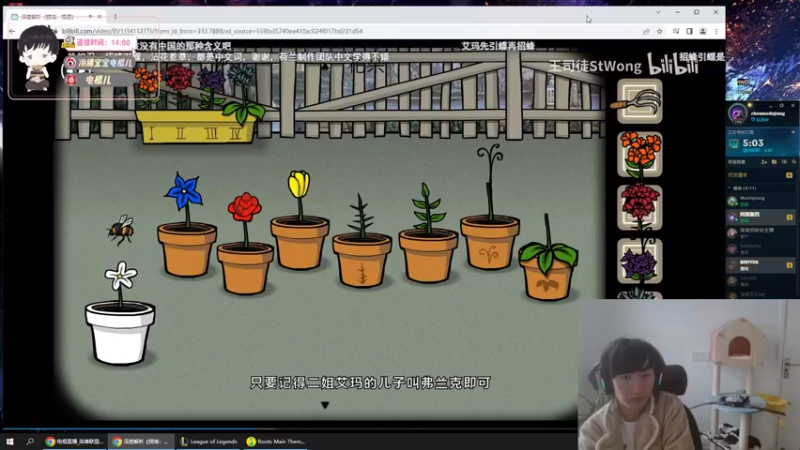The height and width of the screenshot is (450, 800).
Task: Toggle Chrome side panel
Action: (x=689, y=31)
